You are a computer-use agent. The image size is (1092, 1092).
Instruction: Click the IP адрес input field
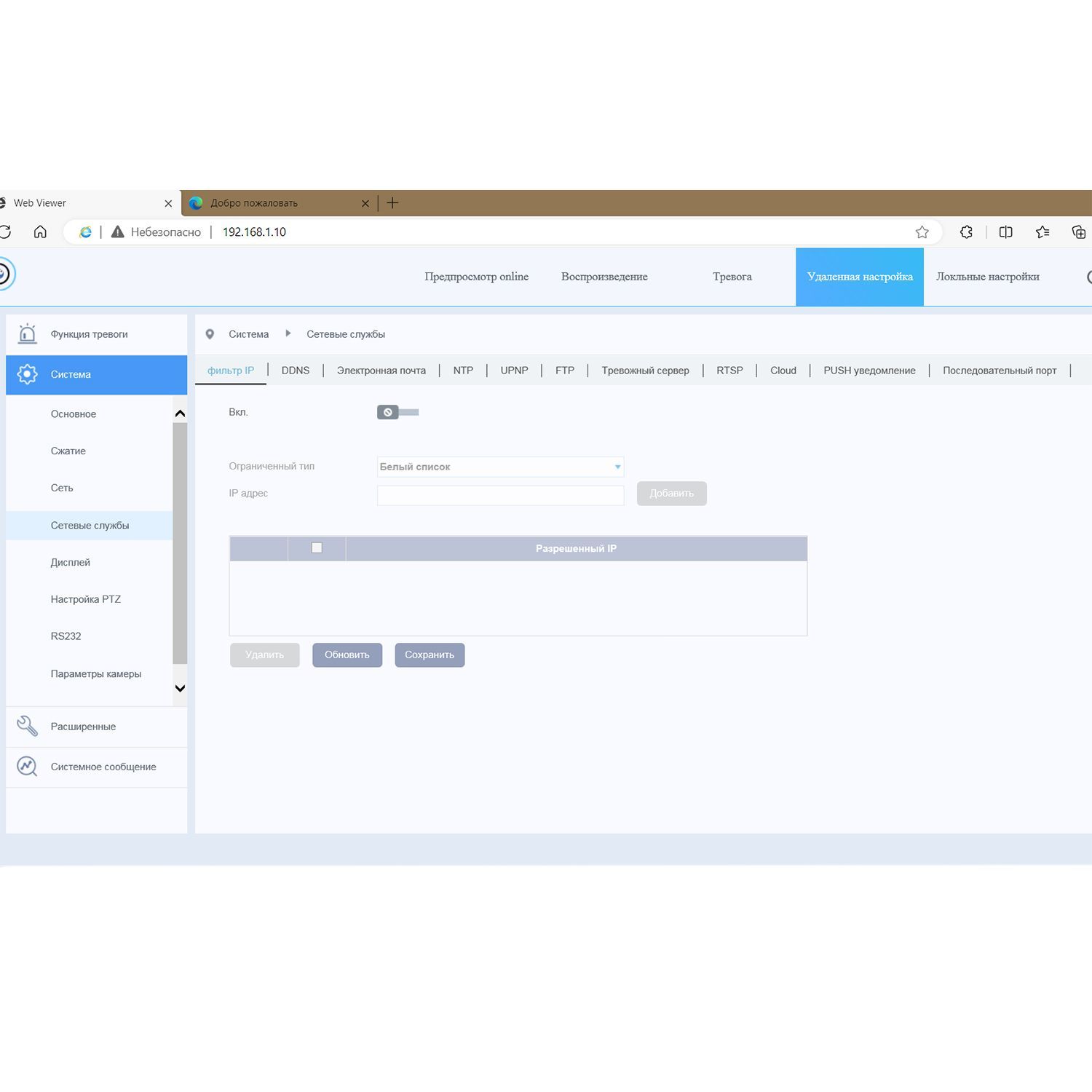(x=500, y=495)
